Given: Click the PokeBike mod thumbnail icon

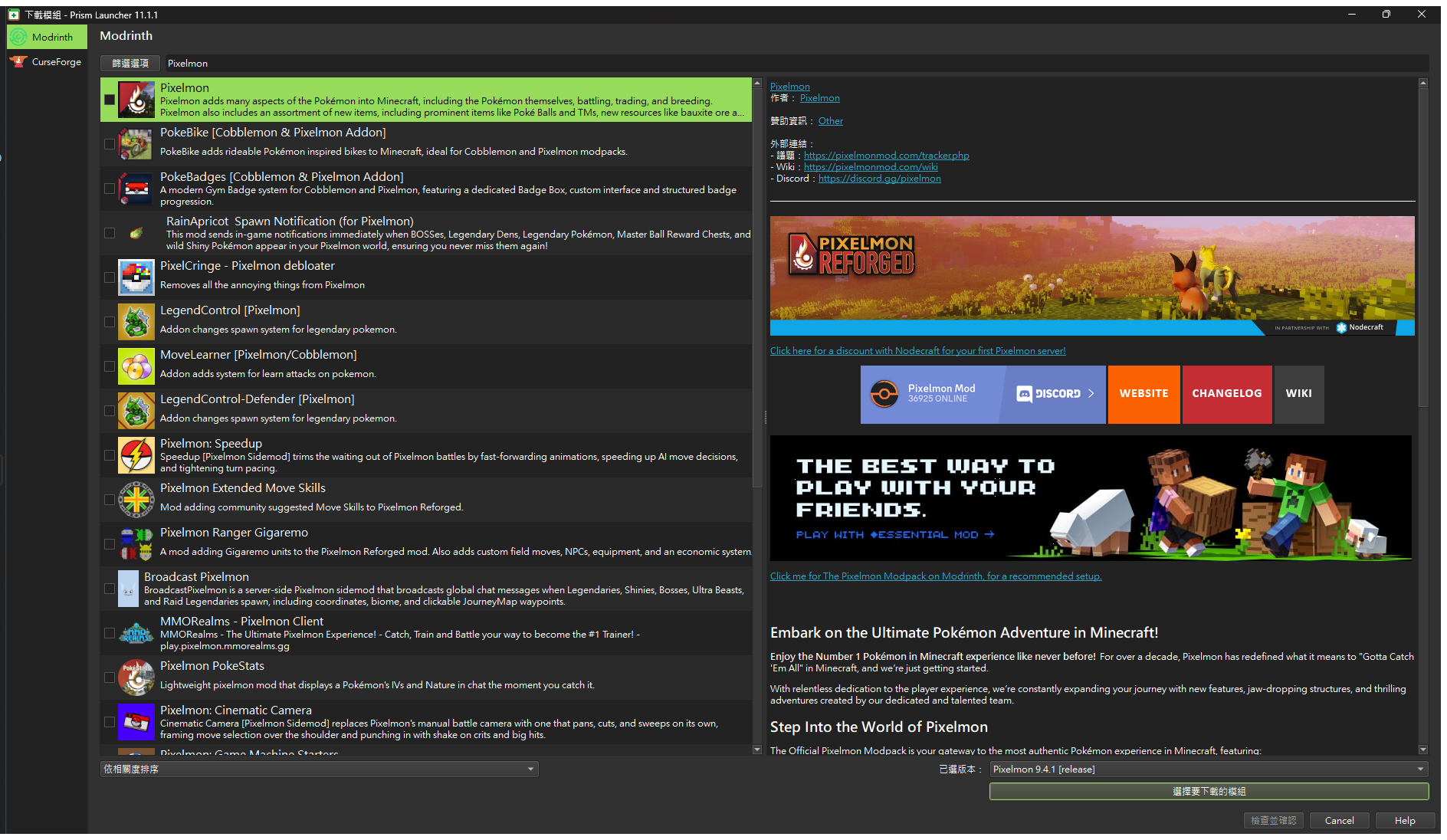Looking at the screenshot, I should tap(136, 144).
